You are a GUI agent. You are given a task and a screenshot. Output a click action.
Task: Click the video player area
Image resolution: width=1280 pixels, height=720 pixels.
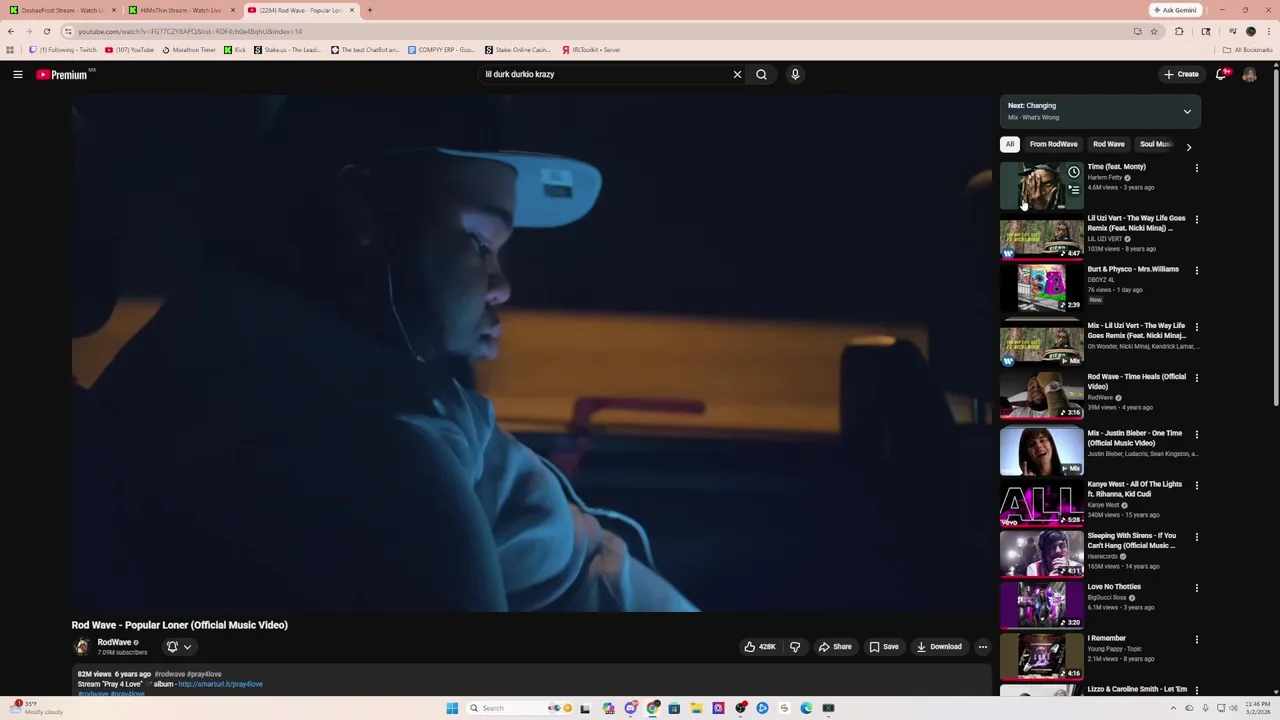click(x=531, y=353)
